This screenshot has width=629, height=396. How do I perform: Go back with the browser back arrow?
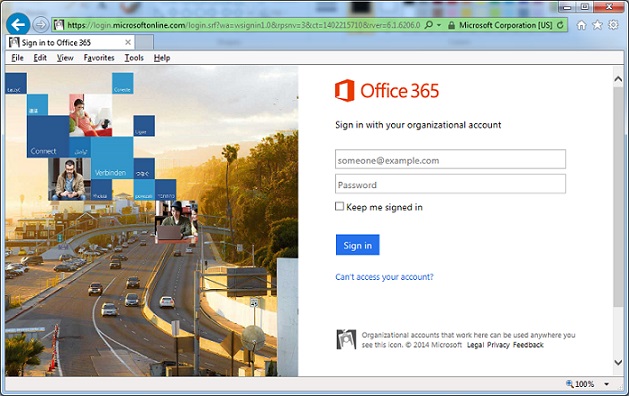[18, 24]
